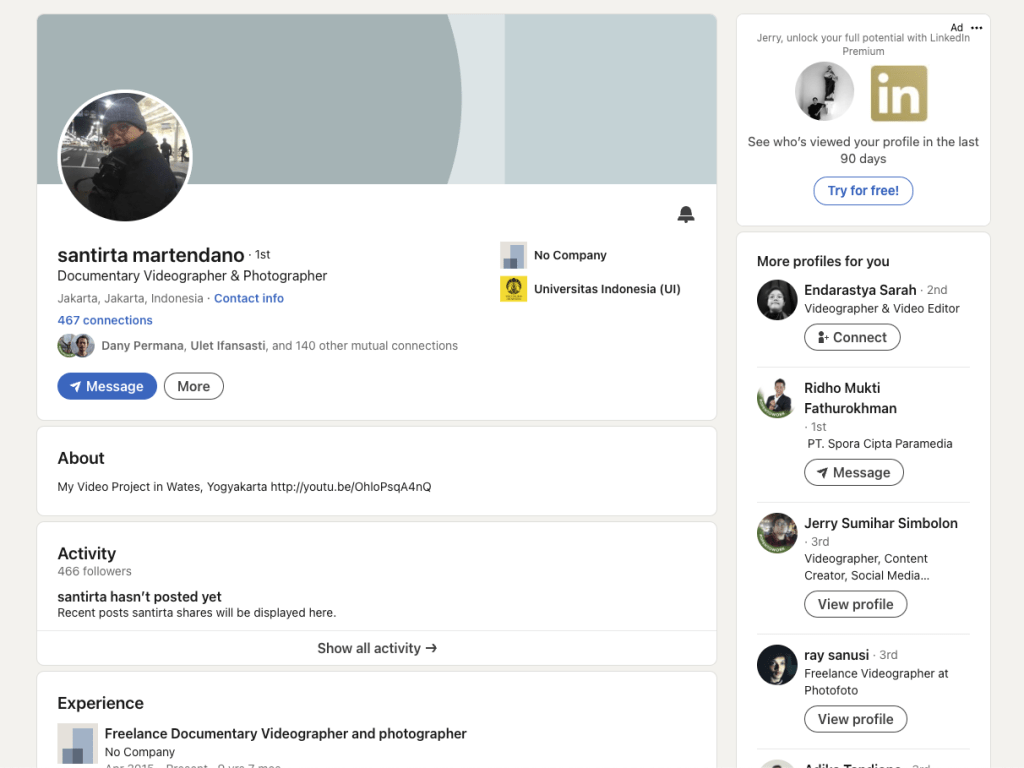Open the Freelance Documentary Videographer experience entry

[285, 733]
